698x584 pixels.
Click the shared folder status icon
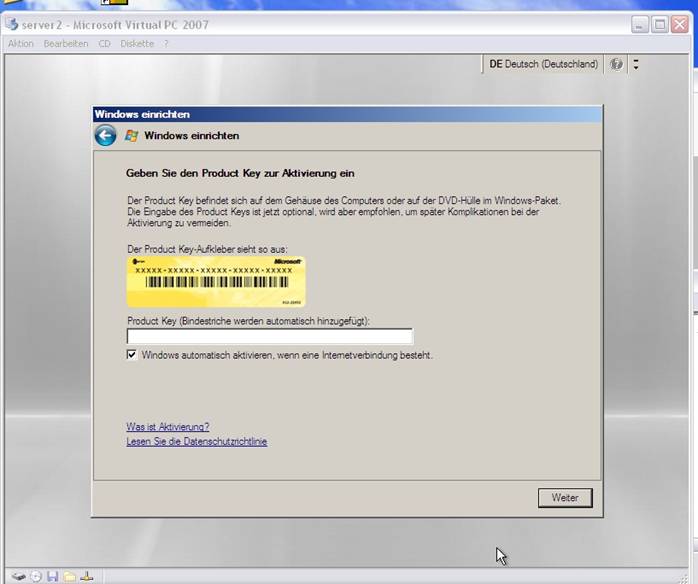(x=70, y=576)
